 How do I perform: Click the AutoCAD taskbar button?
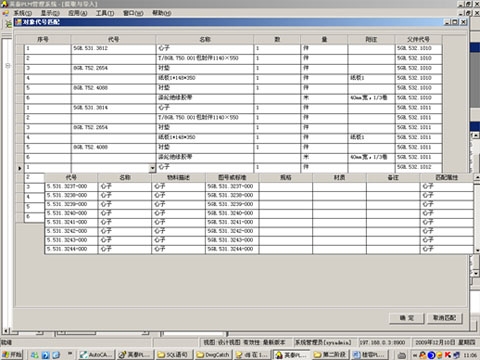(x=97, y=355)
